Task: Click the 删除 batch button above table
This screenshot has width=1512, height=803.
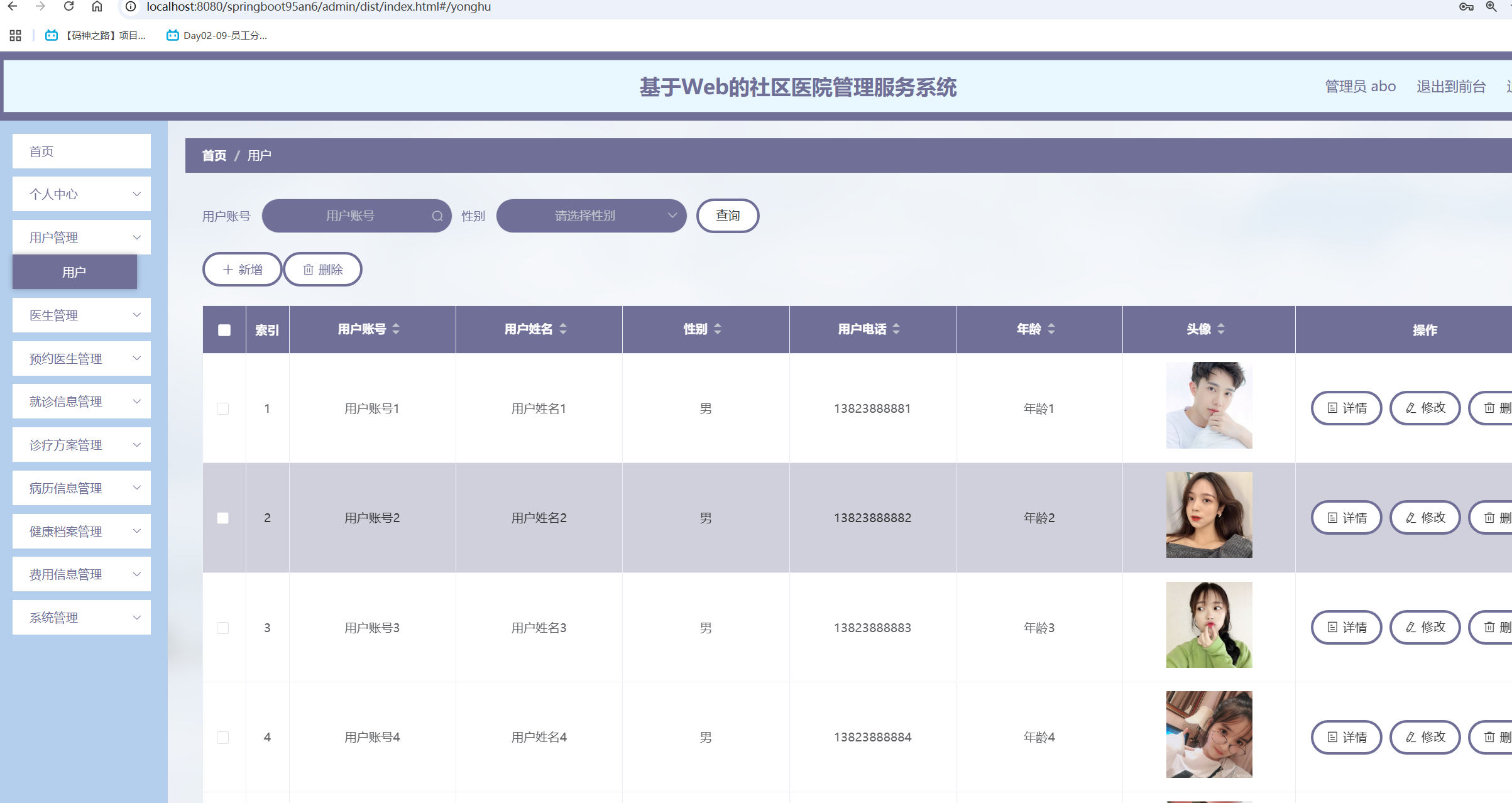Action: 323,270
